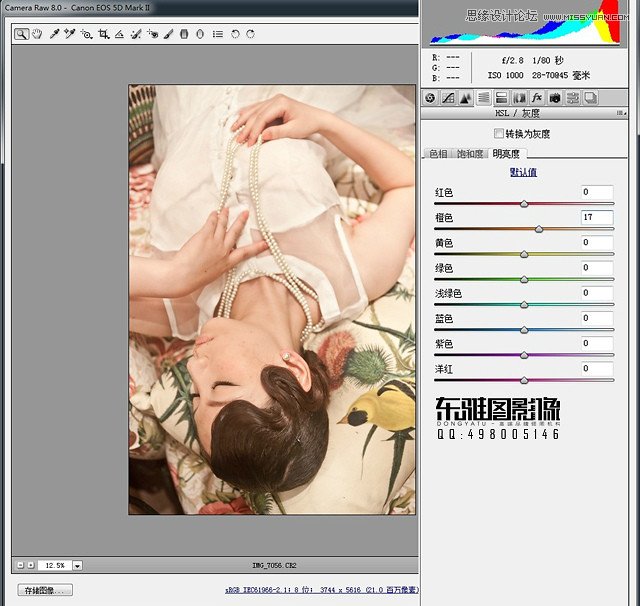Image resolution: width=640 pixels, height=606 pixels.
Task: Click the 红色 value input field
Action: pos(597,192)
